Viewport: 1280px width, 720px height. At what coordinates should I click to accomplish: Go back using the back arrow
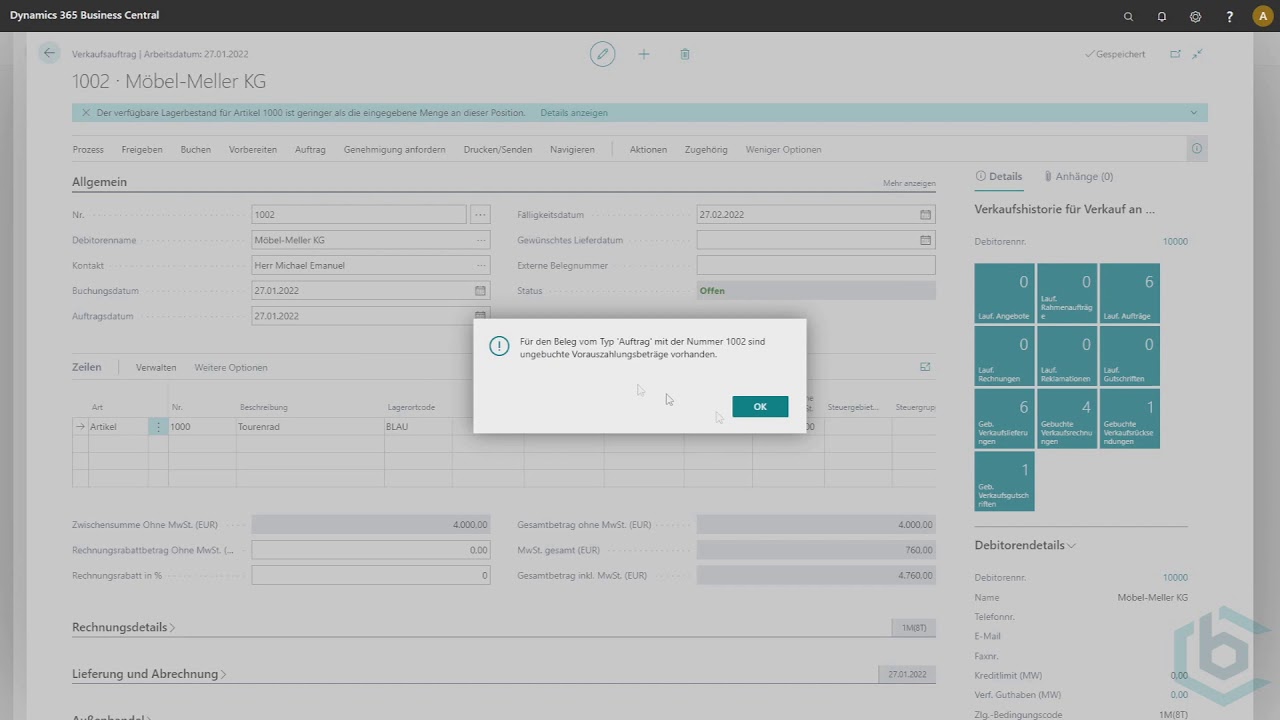pyautogui.click(x=49, y=54)
